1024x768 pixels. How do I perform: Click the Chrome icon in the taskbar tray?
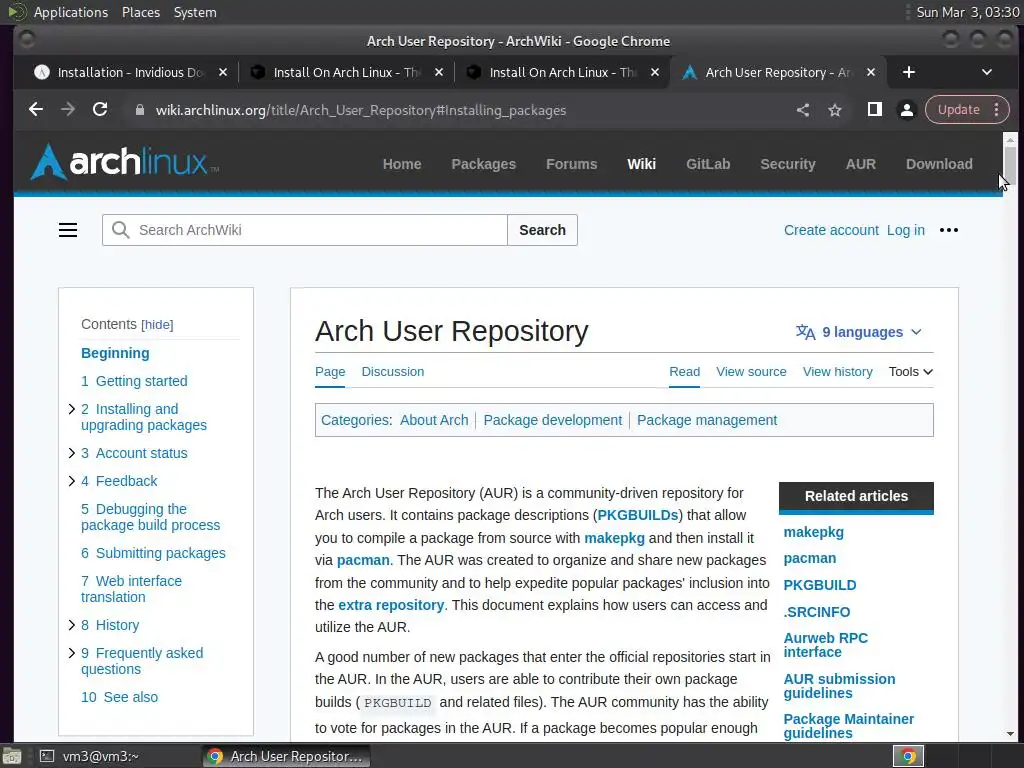(x=908, y=756)
